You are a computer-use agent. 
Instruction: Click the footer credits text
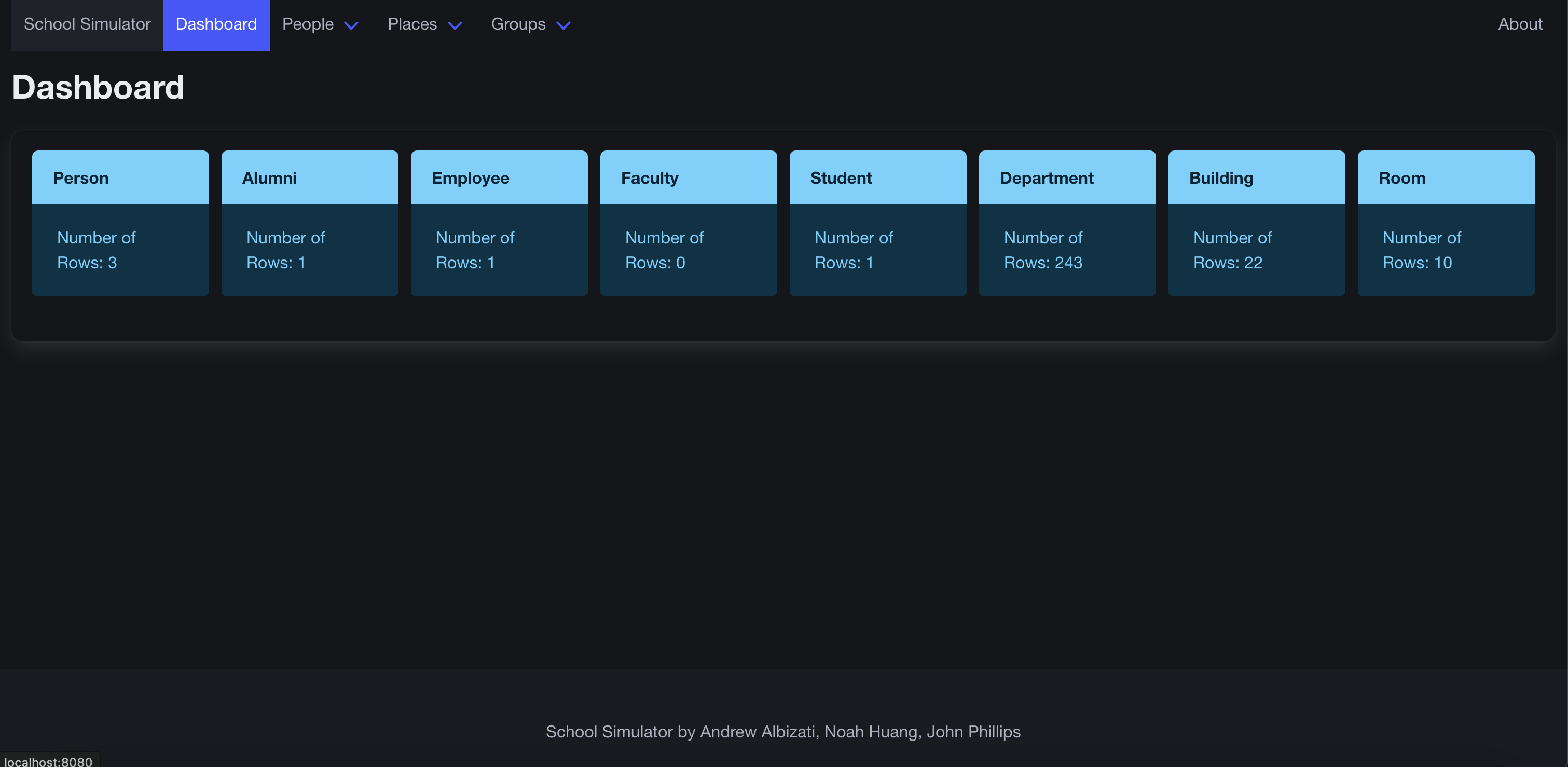(x=783, y=731)
